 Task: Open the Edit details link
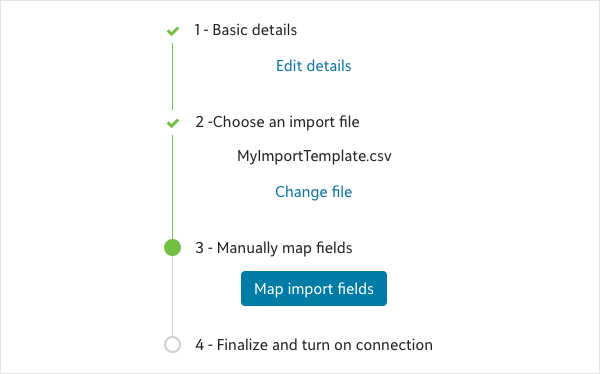click(314, 66)
